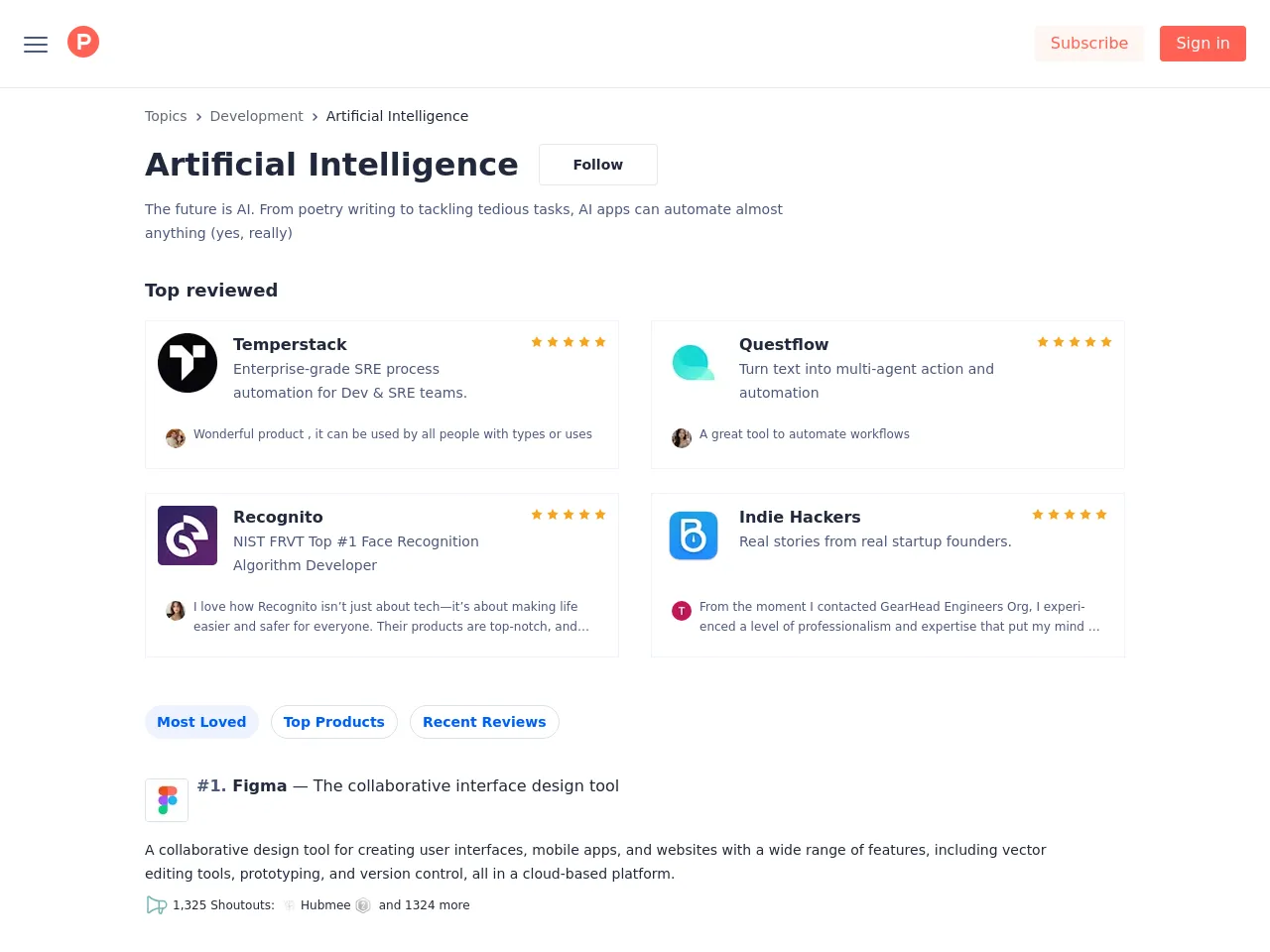Toggle Follow for Artificial Intelligence topic
The width and height of the screenshot is (1270, 952).
[598, 165]
